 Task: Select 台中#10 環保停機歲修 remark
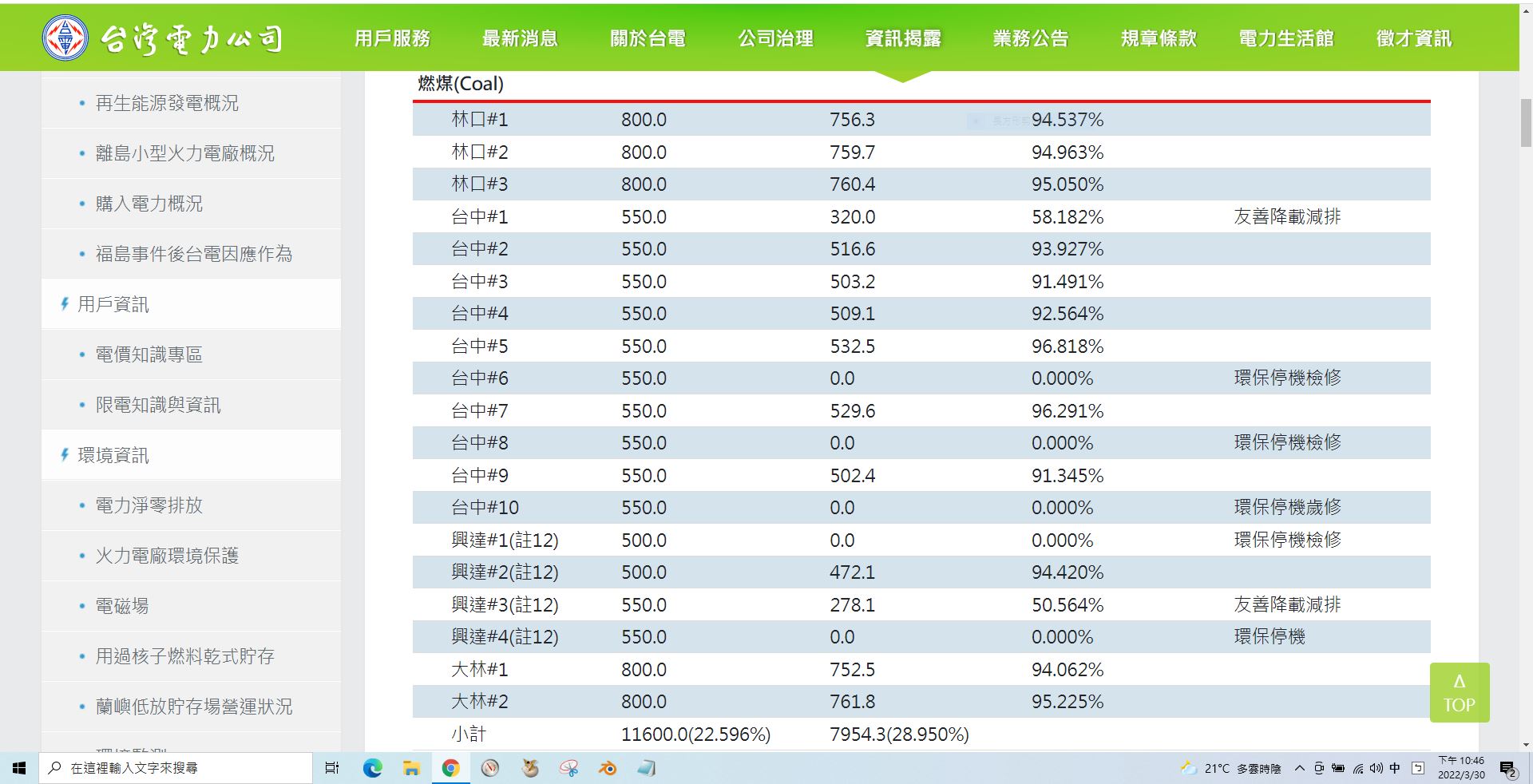coord(1287,507)
